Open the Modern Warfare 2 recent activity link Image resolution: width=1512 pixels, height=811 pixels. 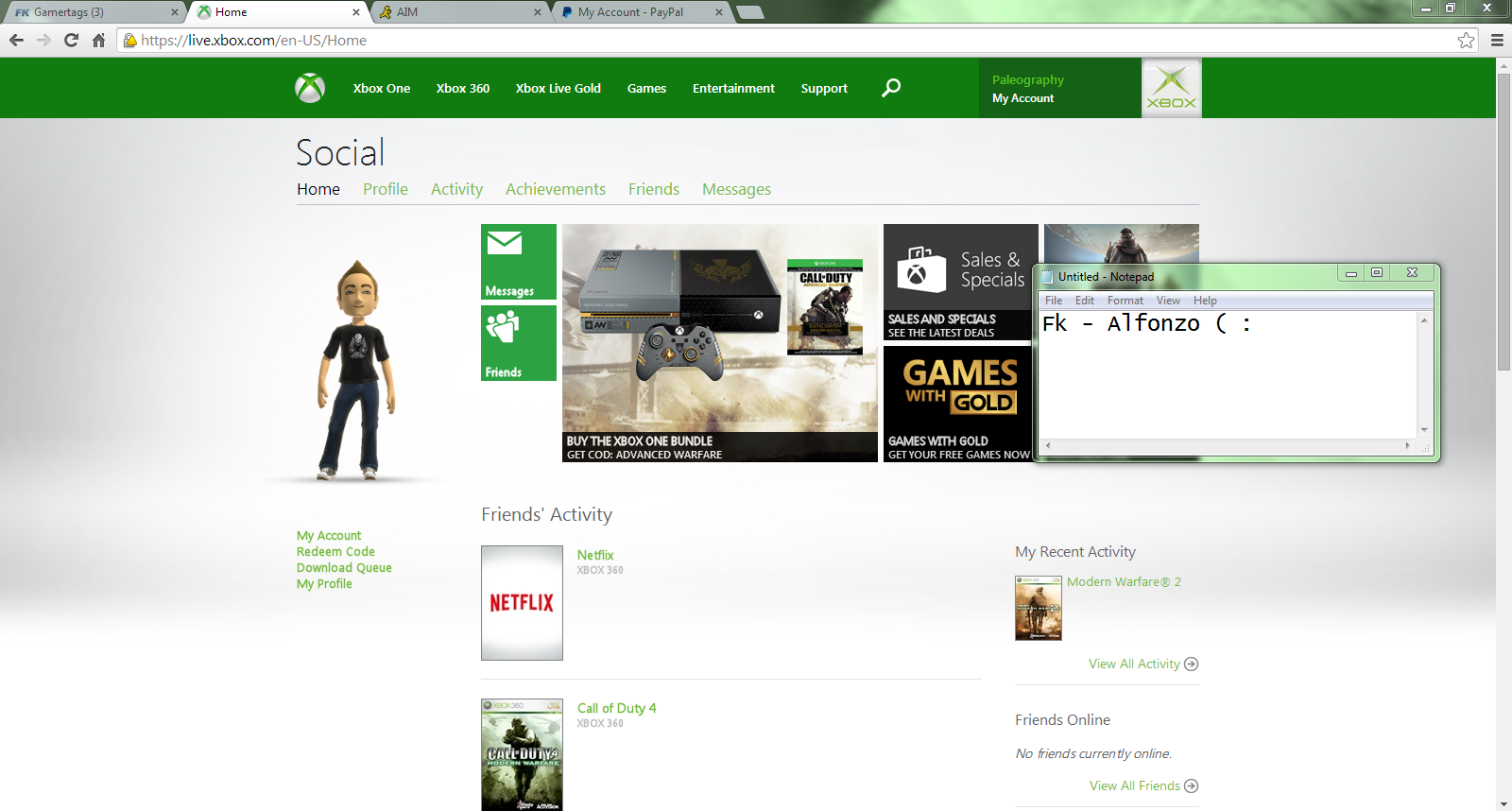[x=1124, y=582]
